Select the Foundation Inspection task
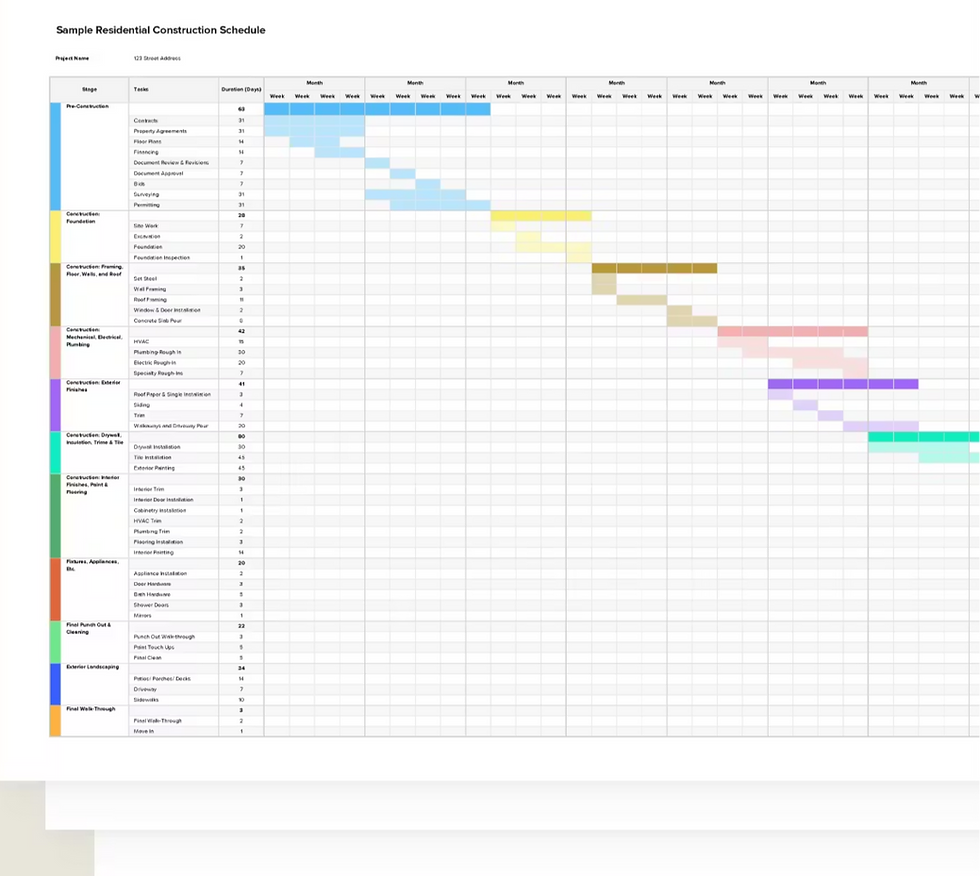The image size is (980, 876). (162, 257)
